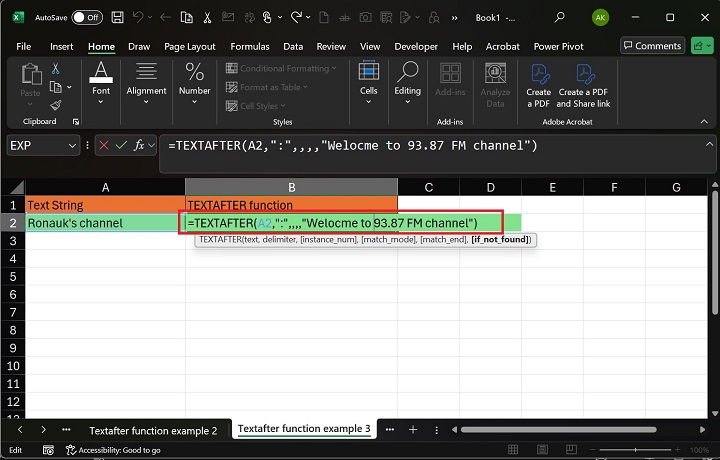Viewport: 720px width, 460px height.
Task: Select cell A2 containing Ronauk's channel
Action: tap(105, 222)
